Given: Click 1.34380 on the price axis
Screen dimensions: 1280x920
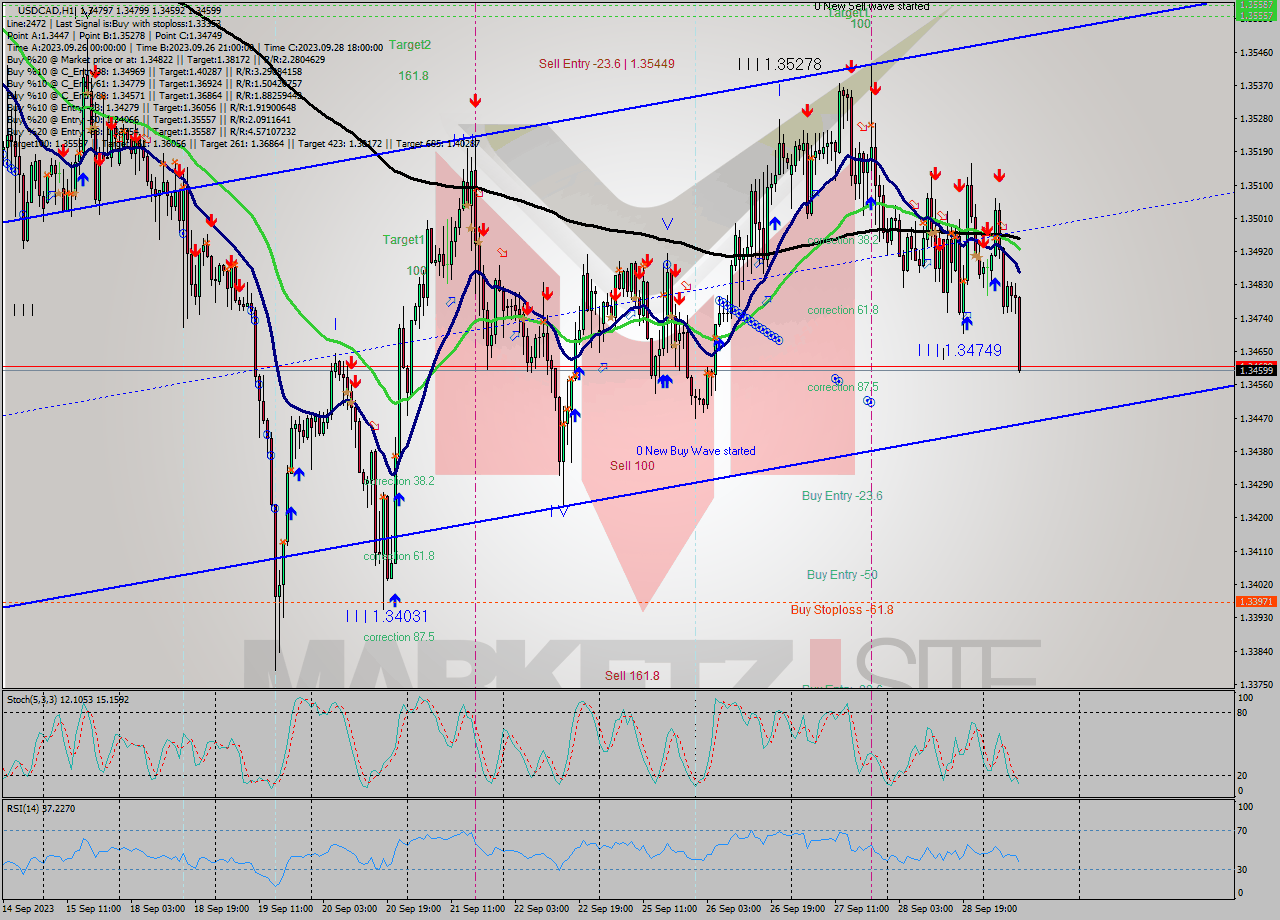Looking at the screenshot, I should pos(1256,451).
